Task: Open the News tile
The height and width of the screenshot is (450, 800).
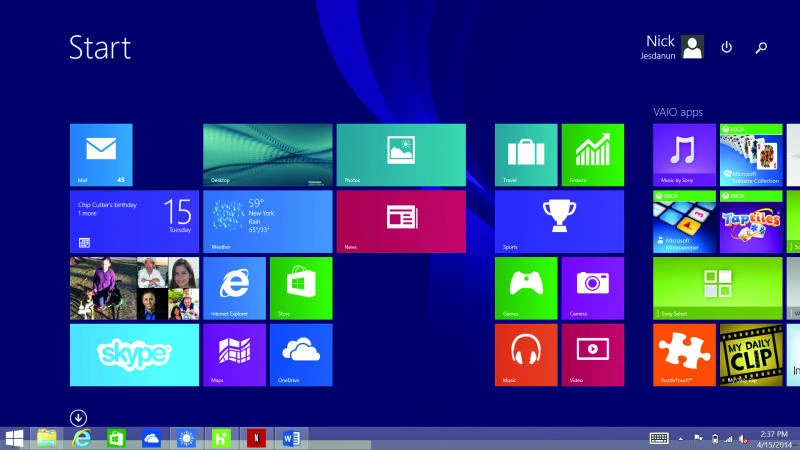Action: click(x=401, y=221)
